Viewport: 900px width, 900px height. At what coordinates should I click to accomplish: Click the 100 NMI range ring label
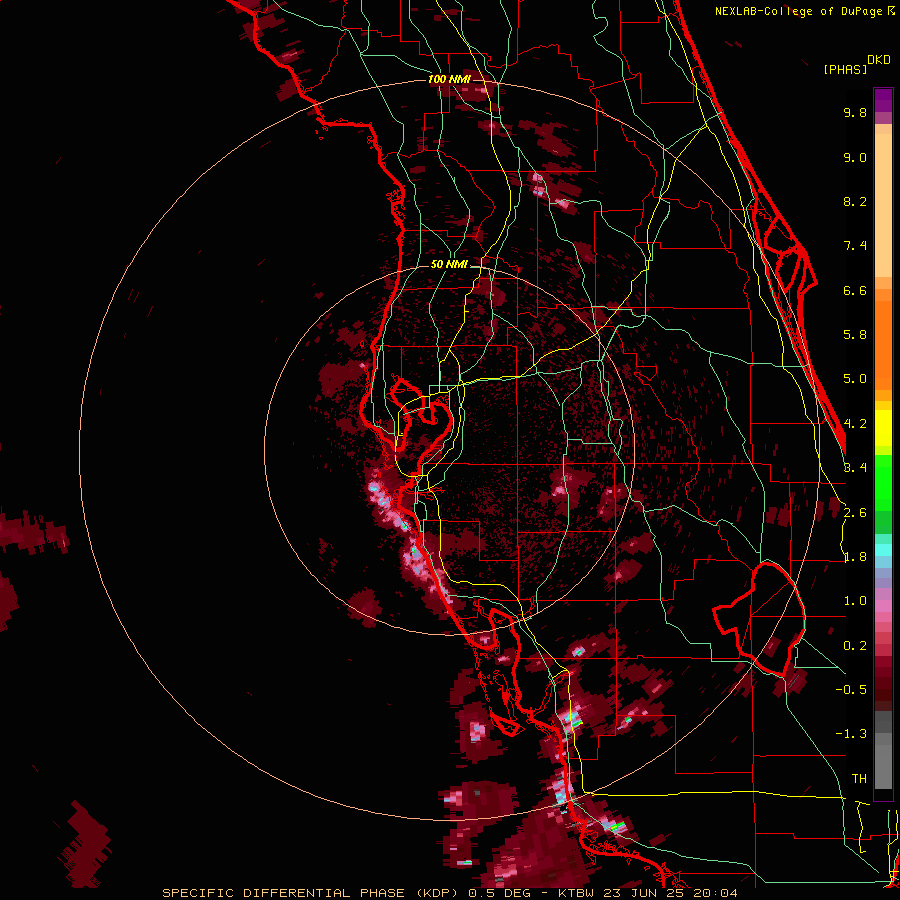point(449,79)
